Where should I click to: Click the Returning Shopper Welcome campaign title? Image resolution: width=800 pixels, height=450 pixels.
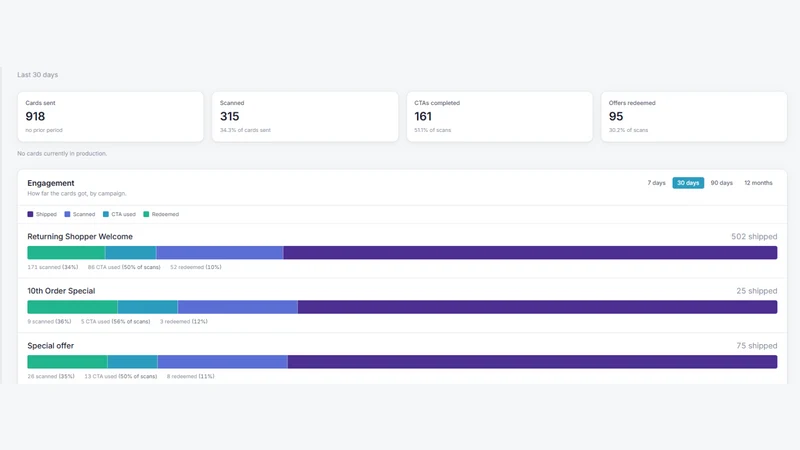[80, 236]
